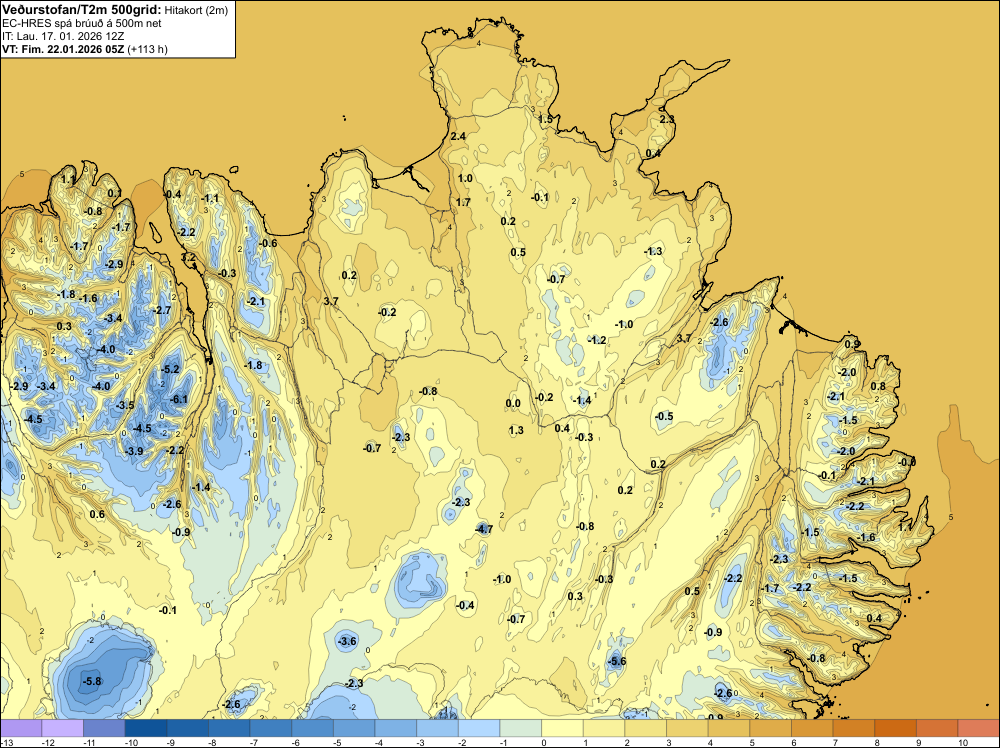Click the -0.5 temperature reading
Image resolution: width=1000 pixels, height=748 pixels.
tap(664, 416)
